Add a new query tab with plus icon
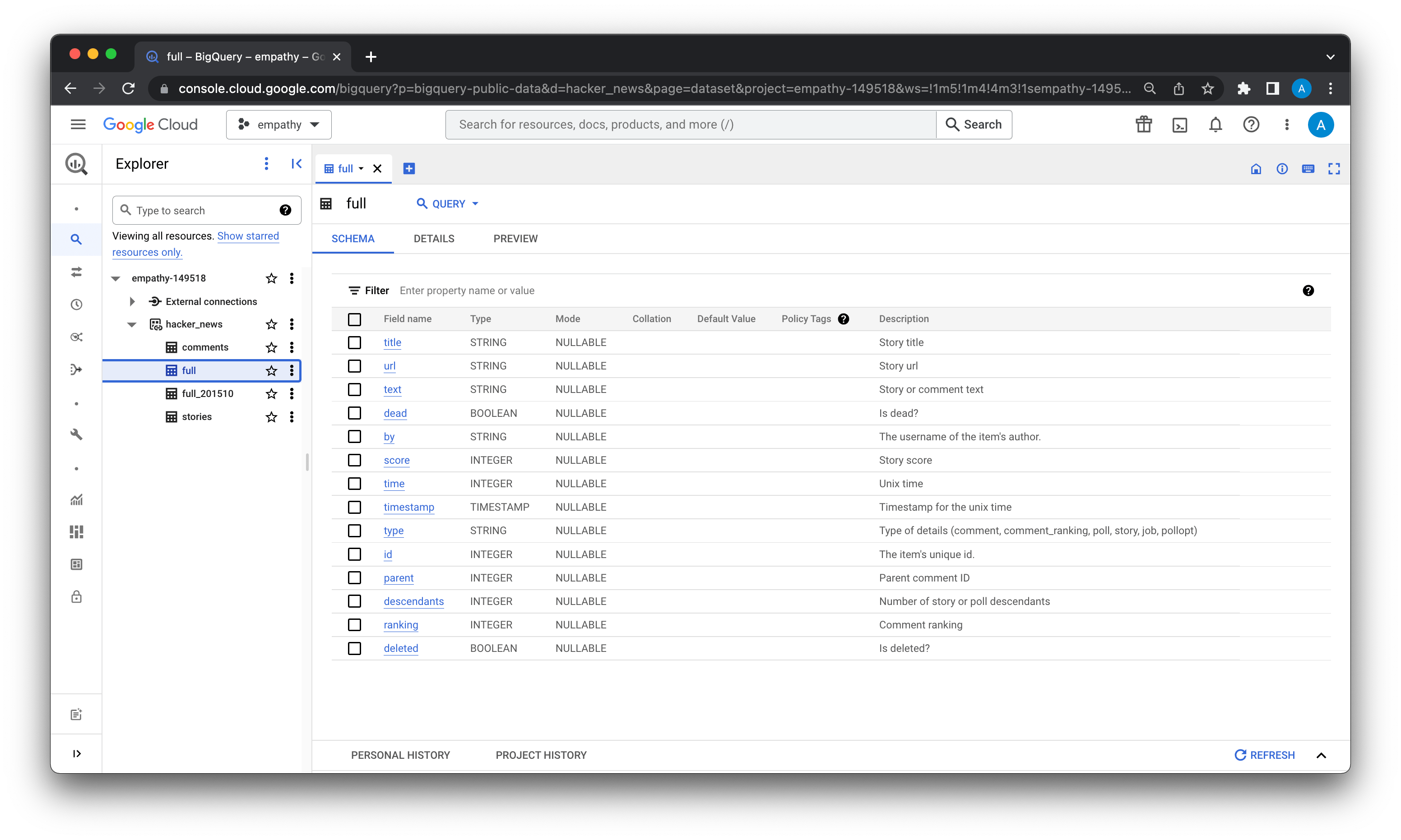The height and width of the screenshot is (840, 1401). pos(409,169)
